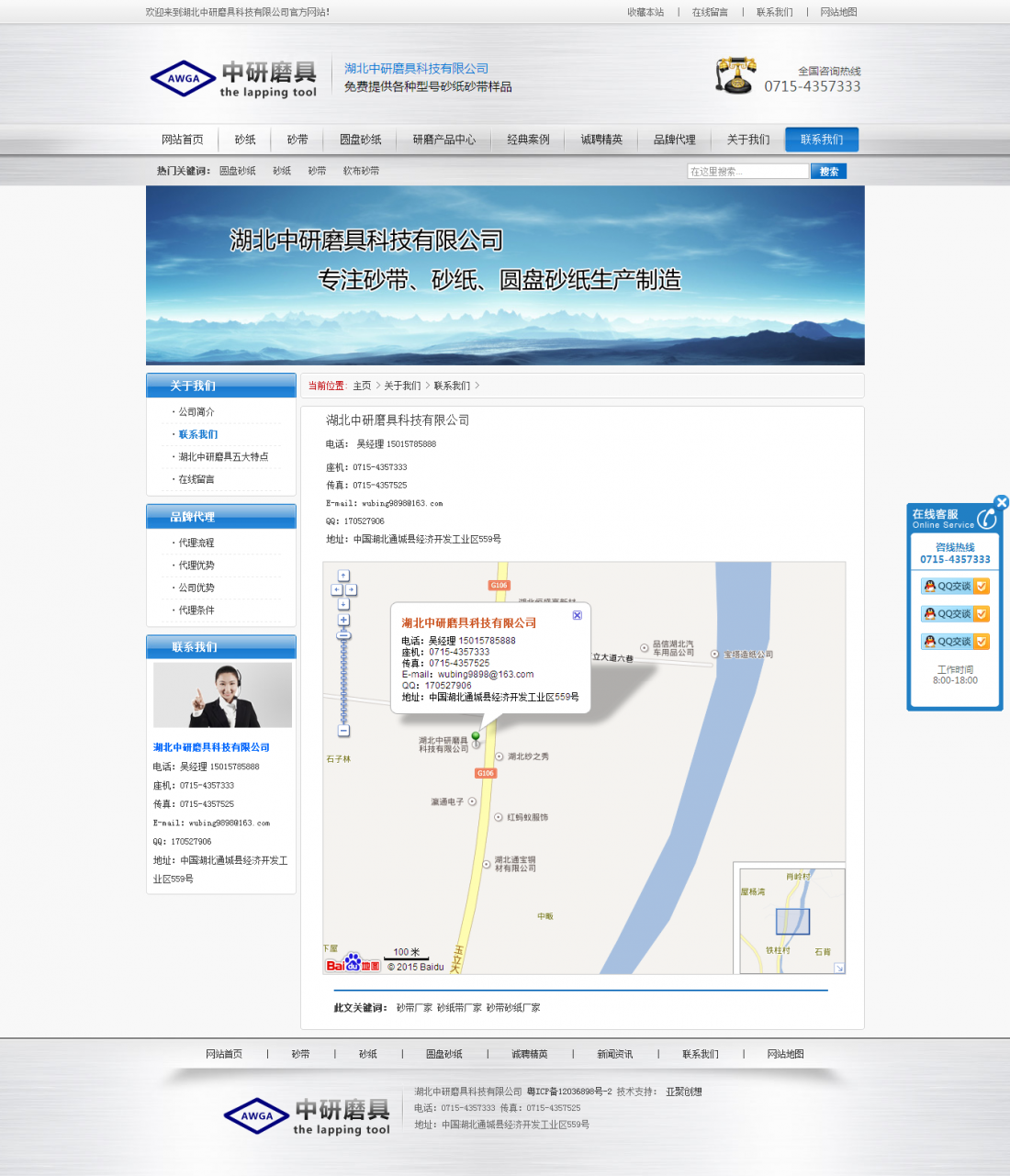Screen dimensions: 1010x1176
Task: Click the blue 搜索 button
Action: (x=828, y=172)
